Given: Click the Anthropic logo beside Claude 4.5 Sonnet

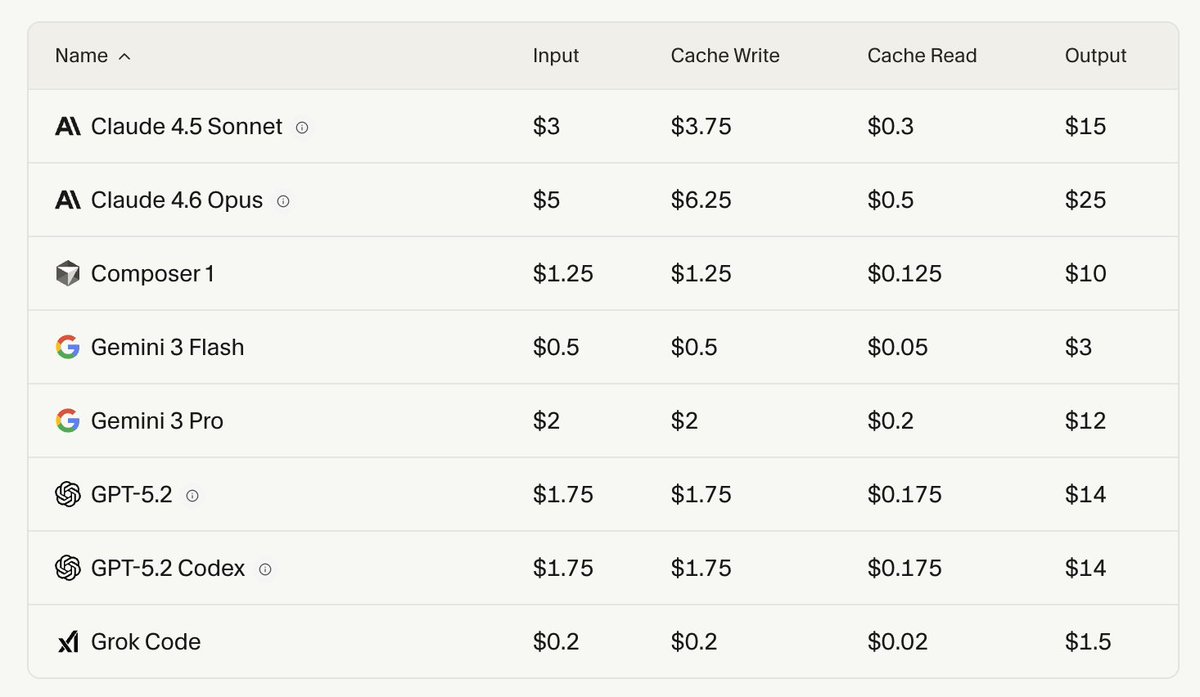Looking at the screenshot, I should coord(68,127).
